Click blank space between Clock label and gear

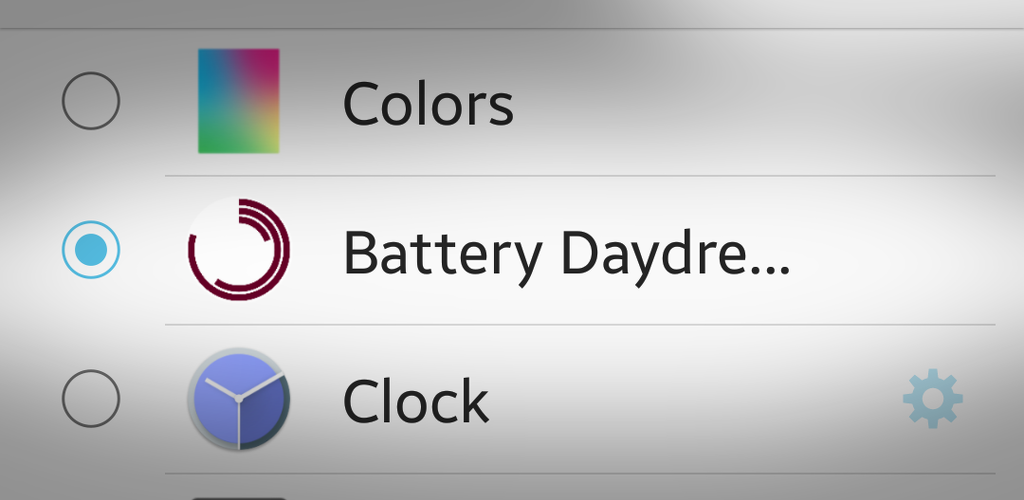click(692, 399)
